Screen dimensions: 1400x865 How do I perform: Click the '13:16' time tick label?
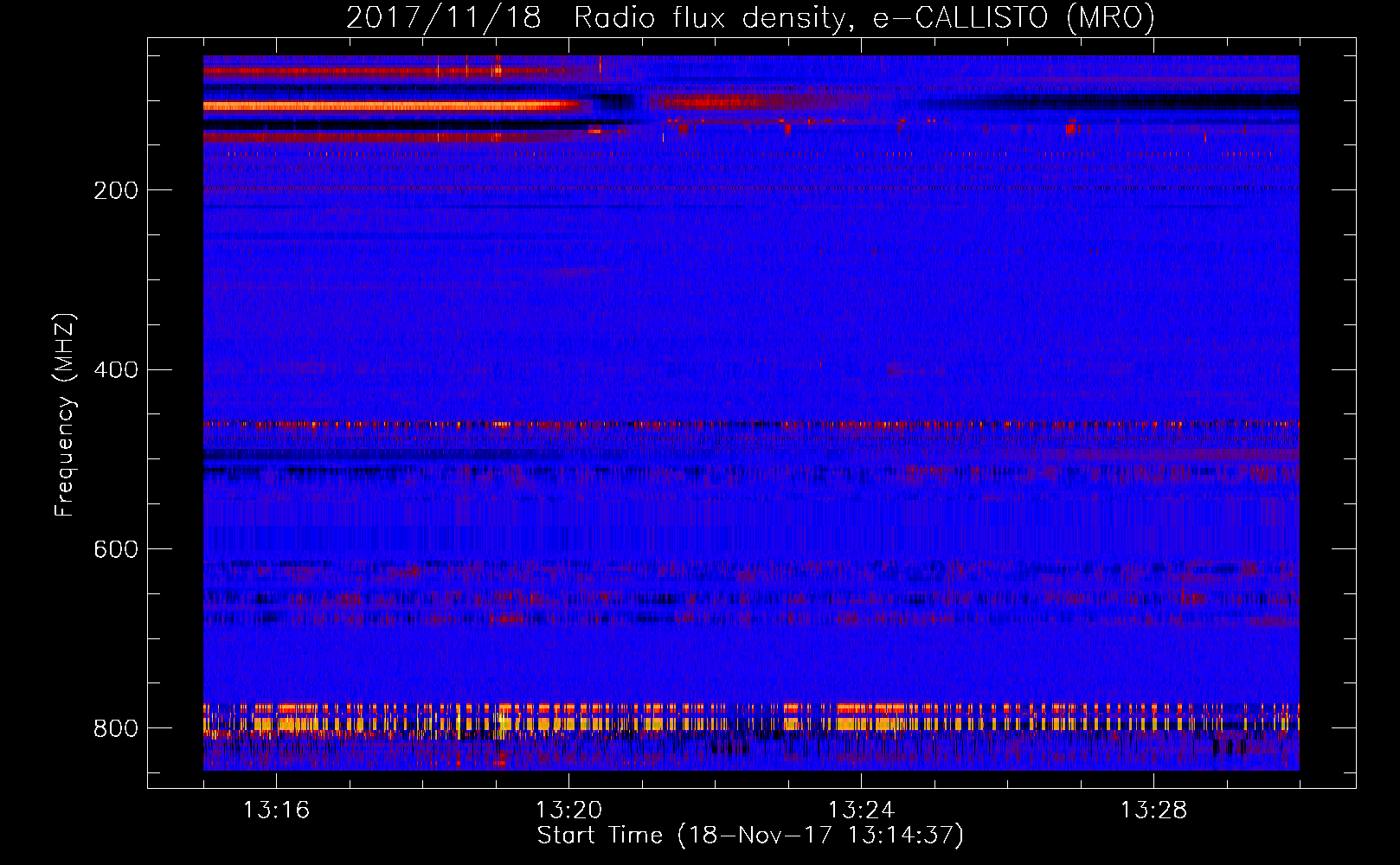[x=276, y=811]
